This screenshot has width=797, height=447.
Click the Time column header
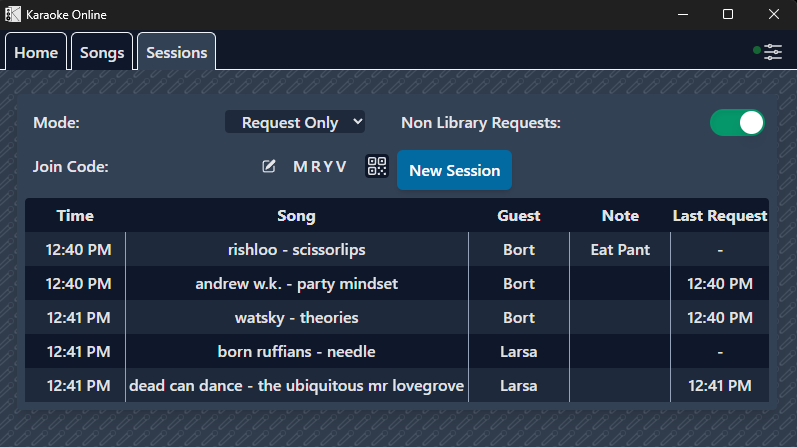[x=75, y=216]
